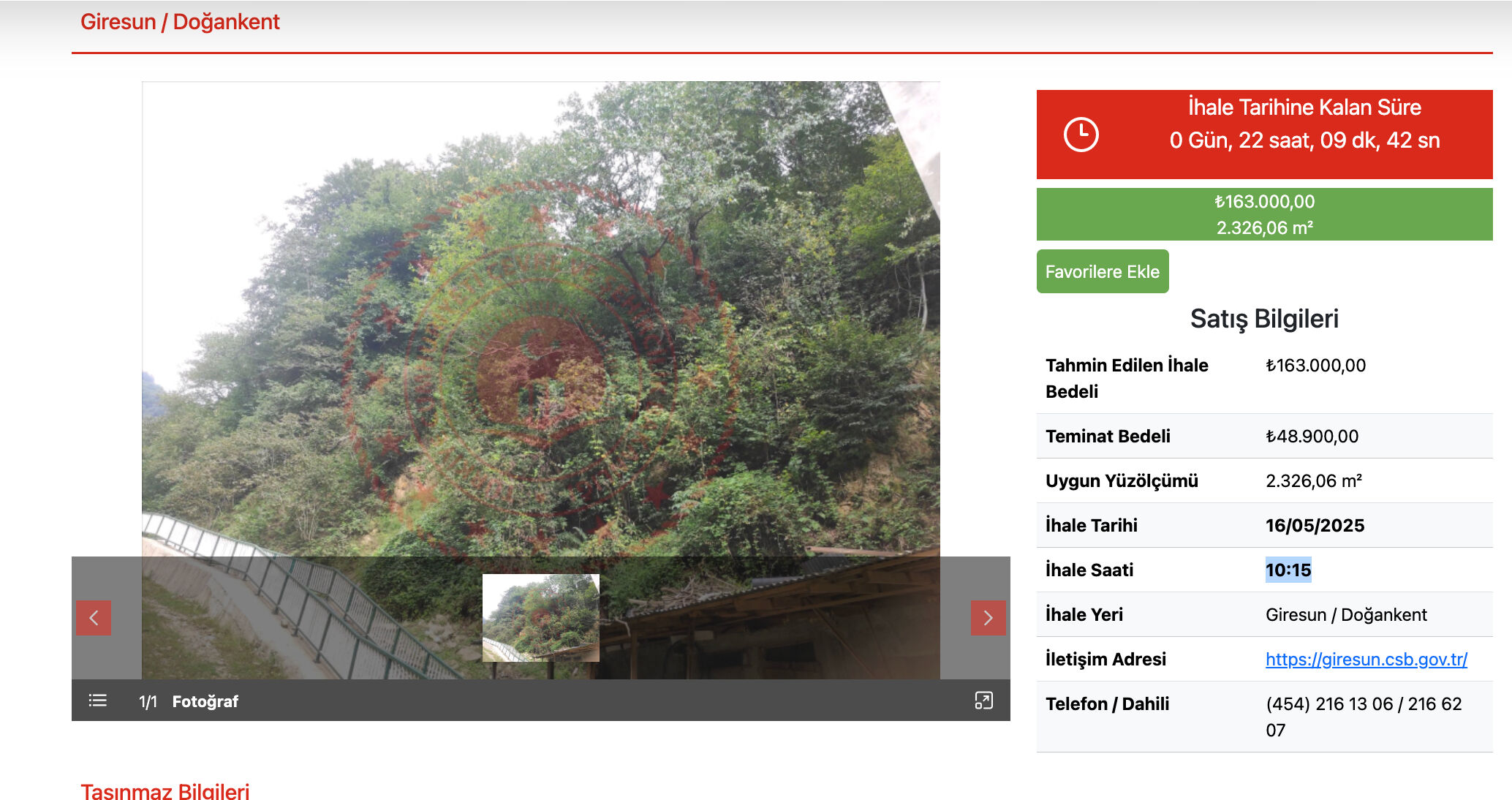Click the Giresun / Doğankent page heading

point(180,22)
